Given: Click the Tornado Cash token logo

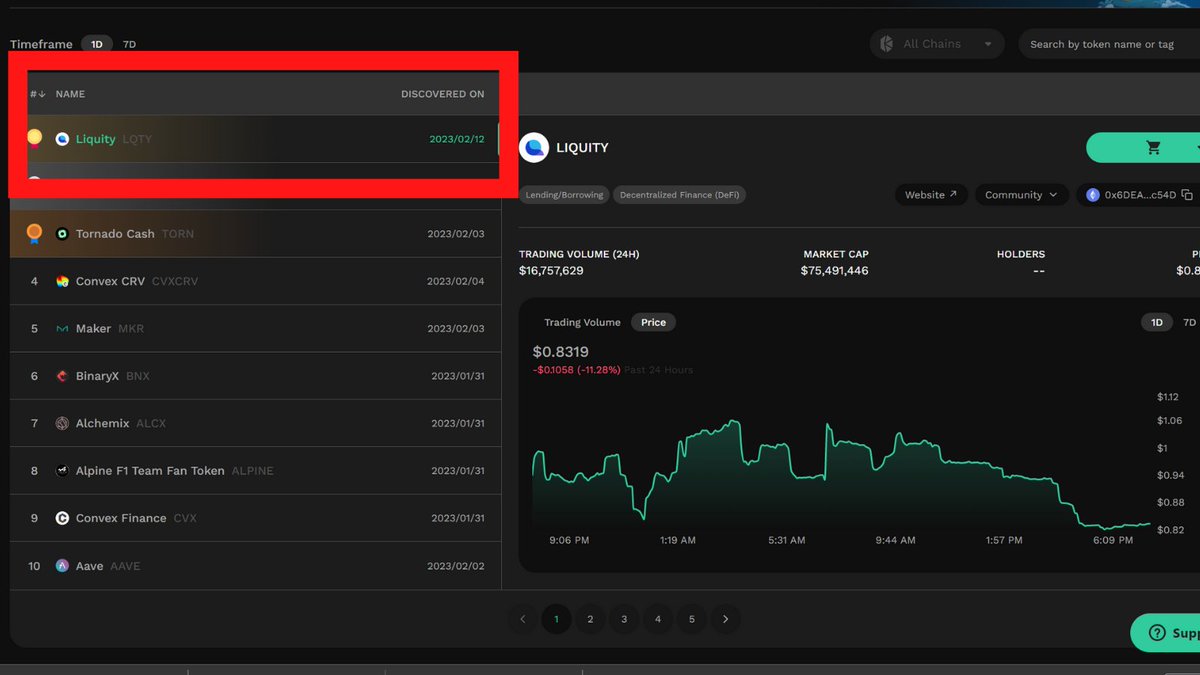Looking at the screenshot, I should [62, 234].
